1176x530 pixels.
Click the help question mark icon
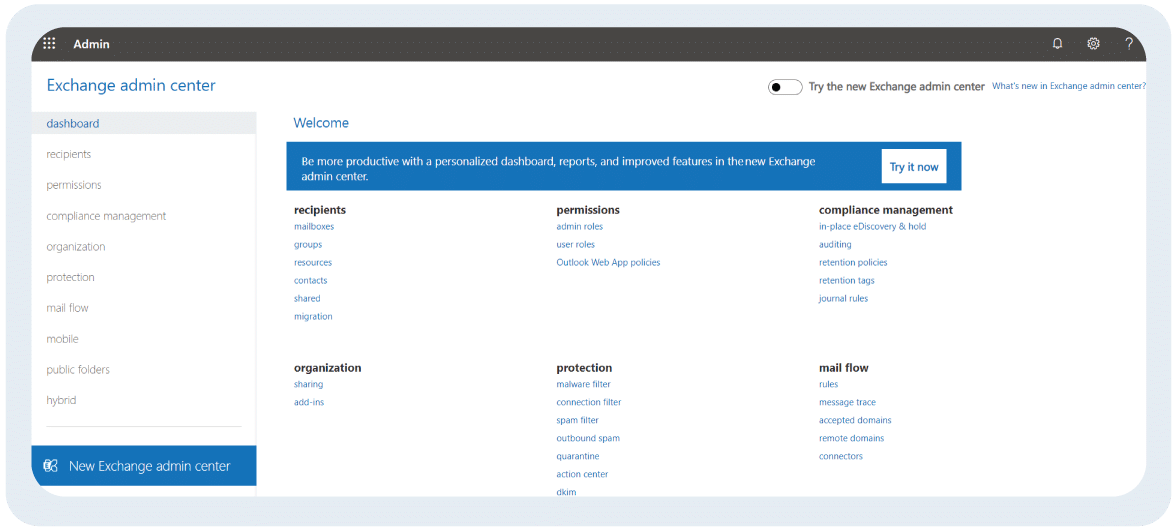click(x=1129, y=43)
